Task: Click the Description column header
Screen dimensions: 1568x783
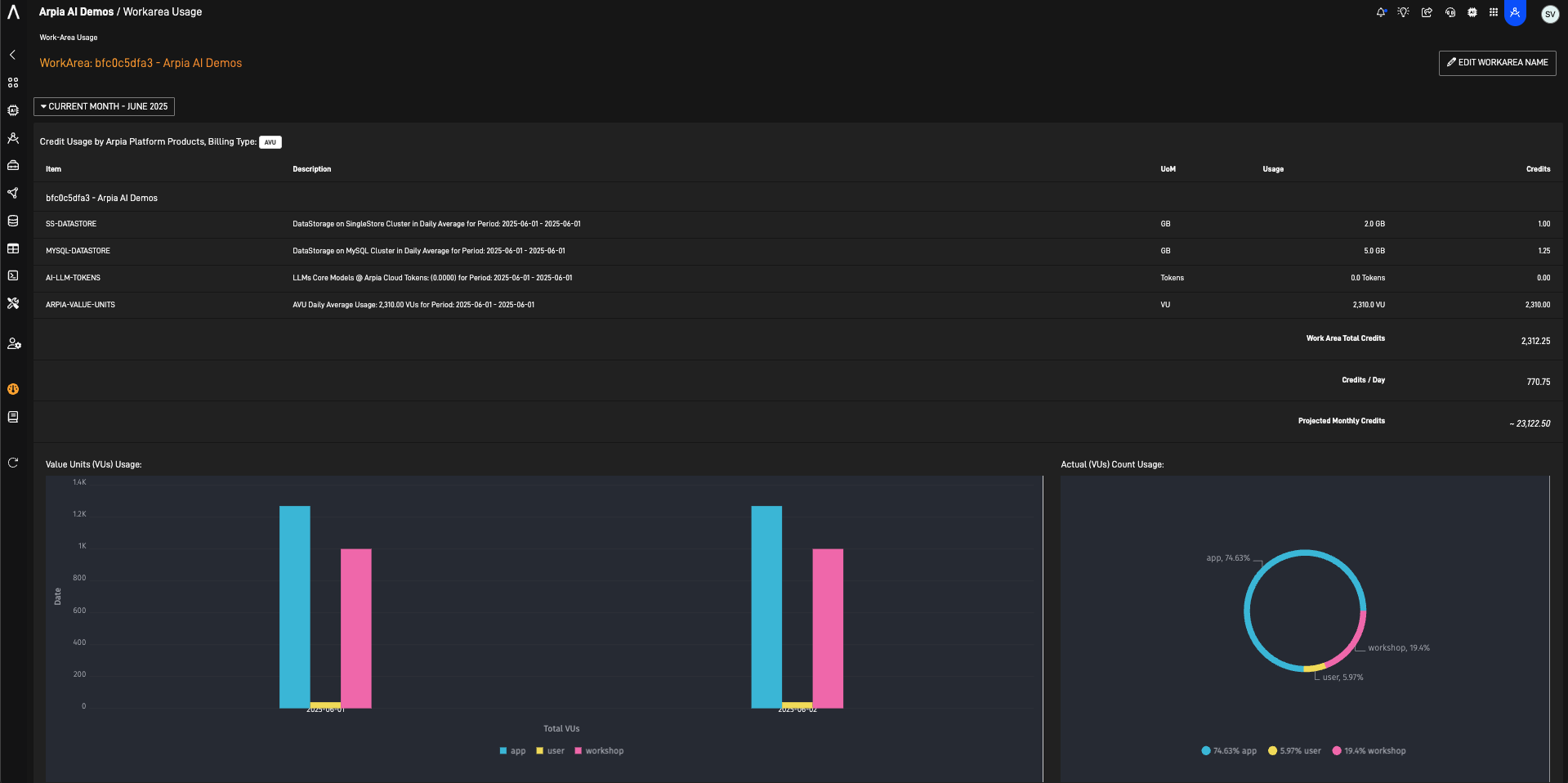Action: click(x=311, y=169)
